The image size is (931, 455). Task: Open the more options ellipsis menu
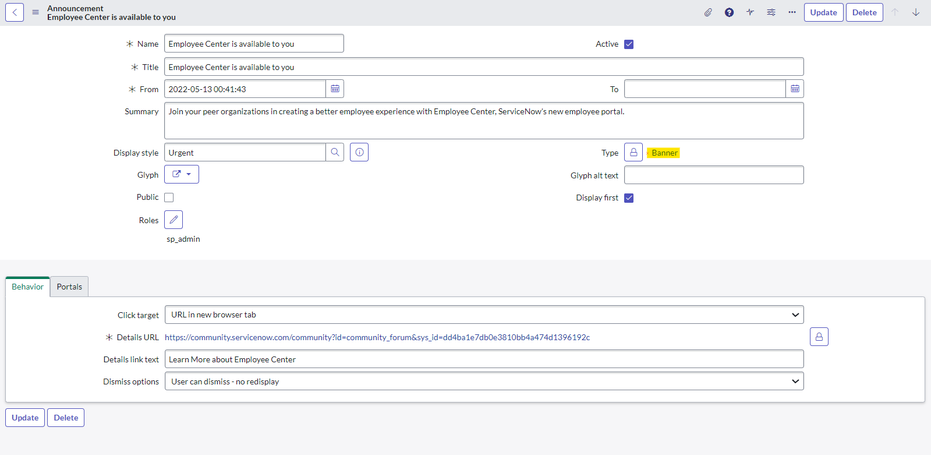coord(792,12)
